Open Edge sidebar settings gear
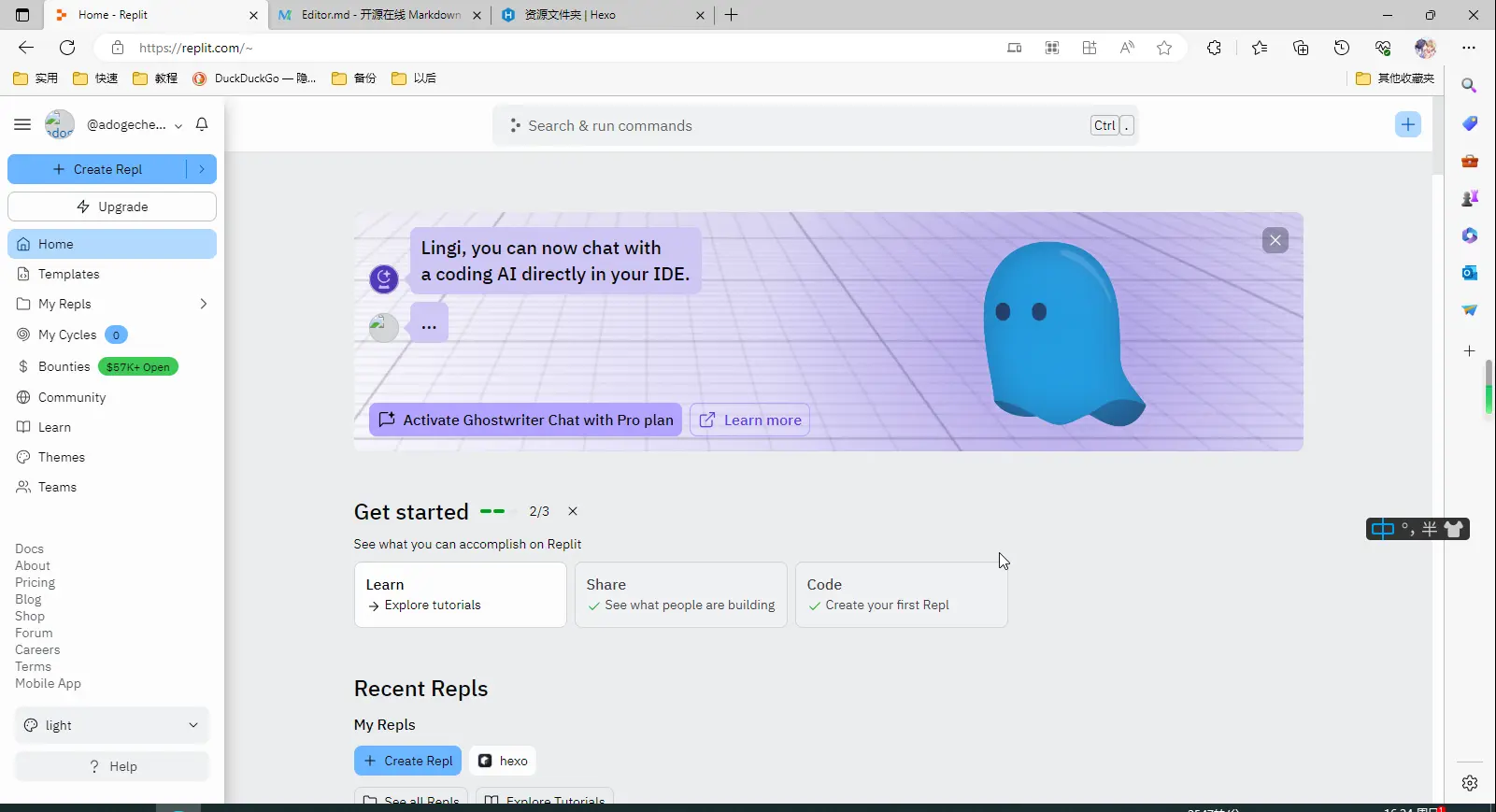The height and width of the screenshot is (812, 1496). [1470, 783]
